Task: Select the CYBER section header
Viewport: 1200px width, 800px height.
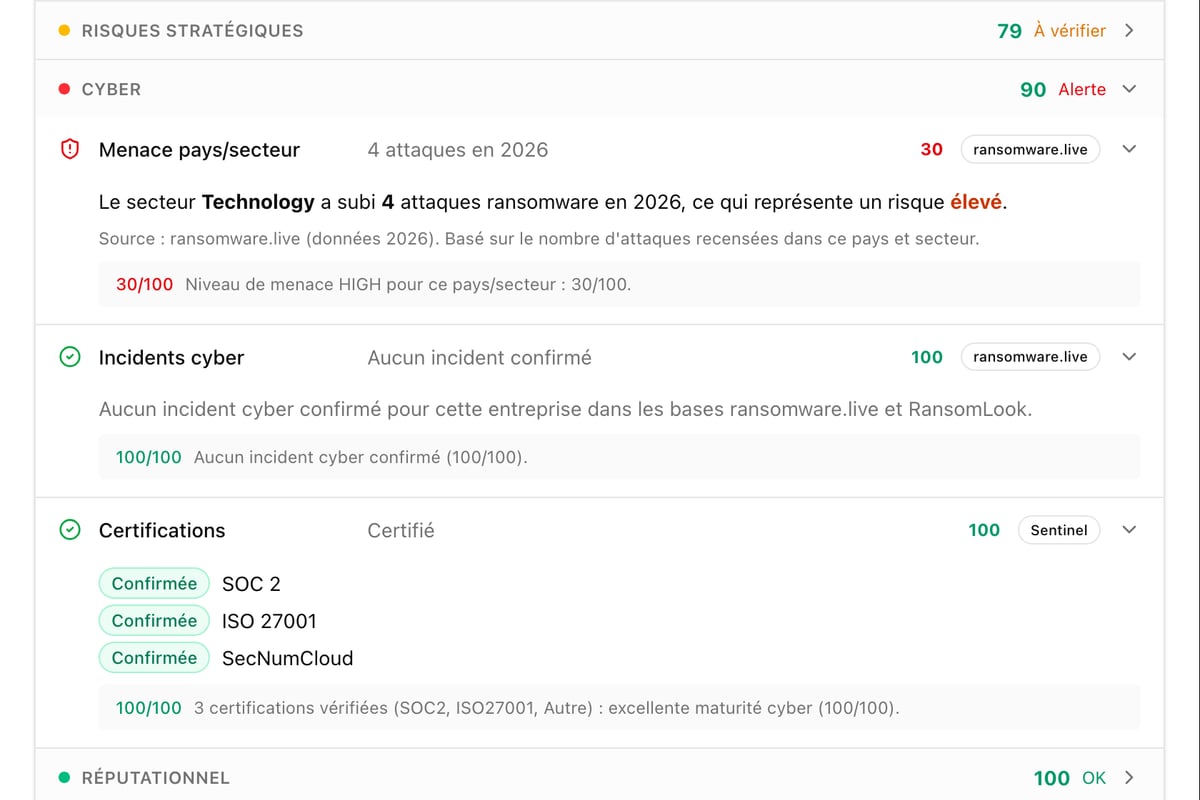Action: click(x=113, y=89)
